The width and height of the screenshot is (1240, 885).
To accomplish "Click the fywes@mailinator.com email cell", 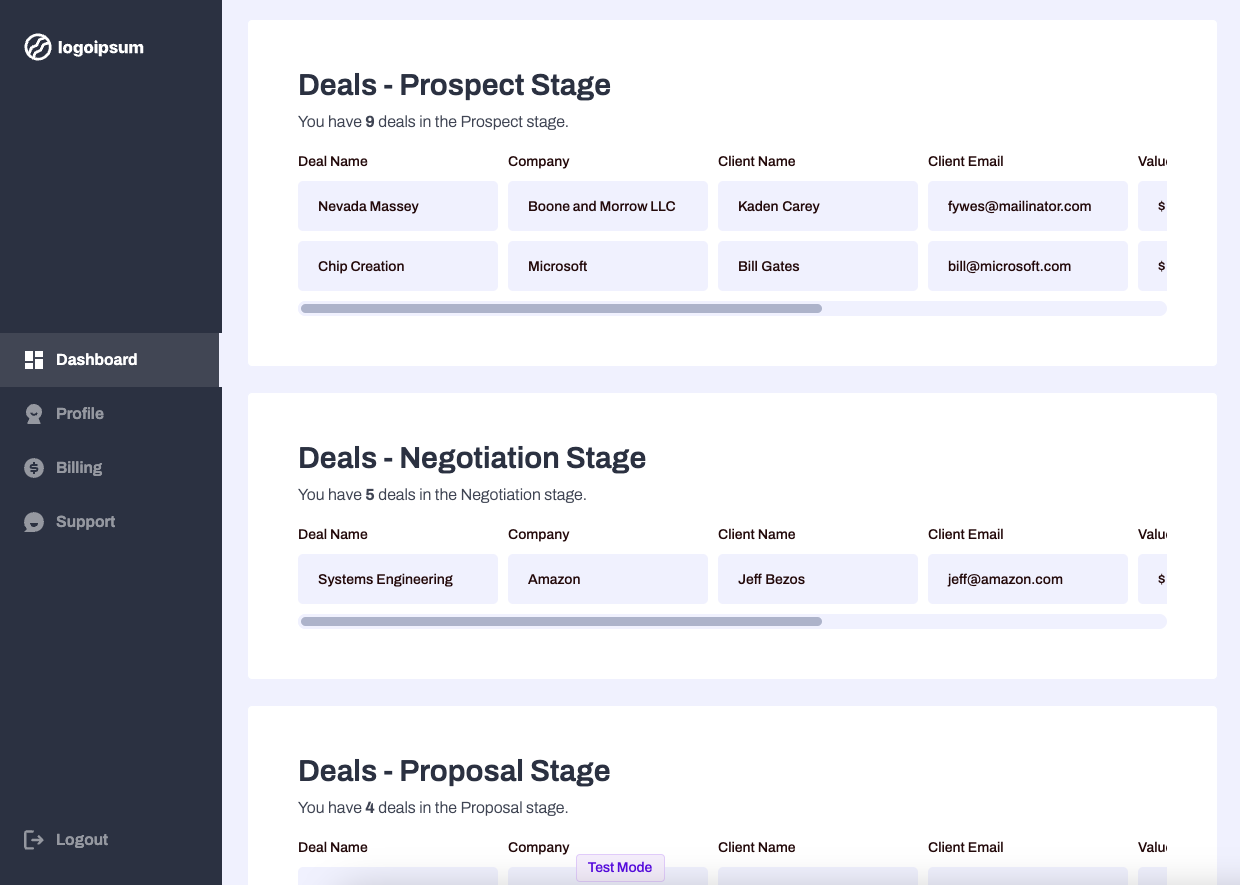I will coord(1028,207).
